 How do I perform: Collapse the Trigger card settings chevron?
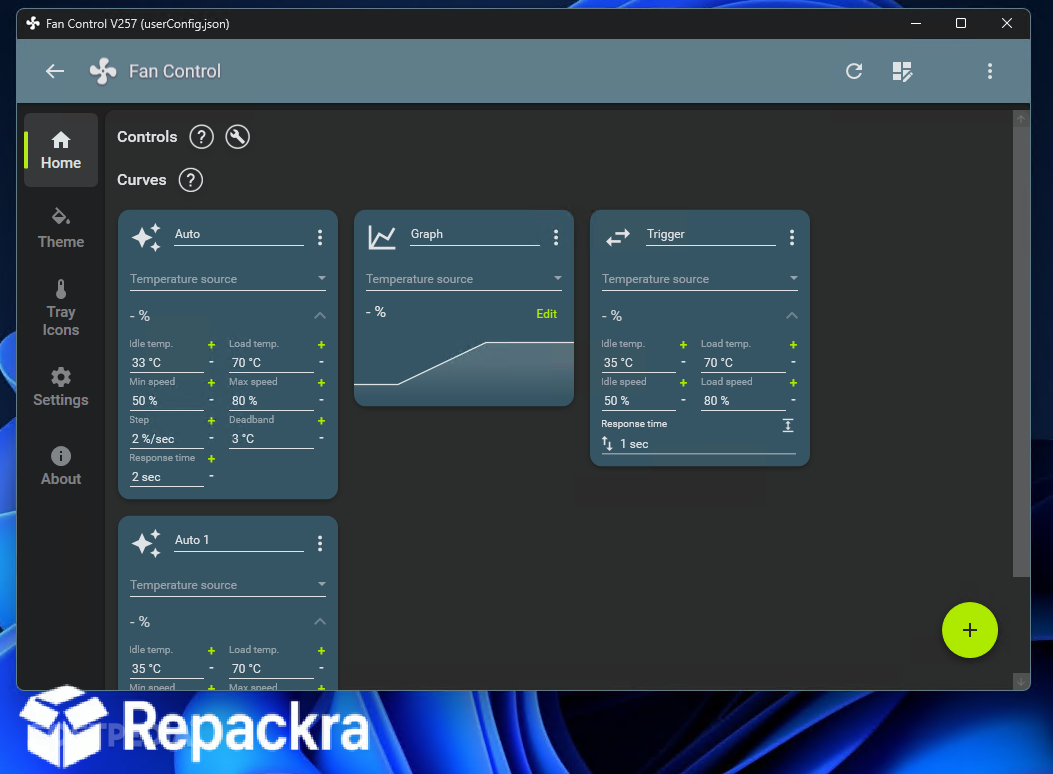792,316
